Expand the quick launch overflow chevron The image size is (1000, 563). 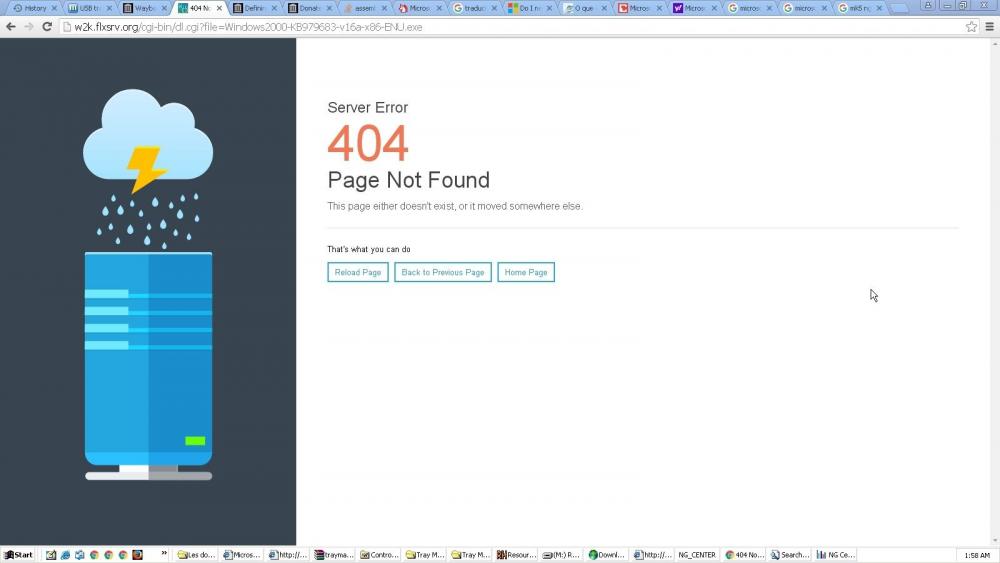164,554
